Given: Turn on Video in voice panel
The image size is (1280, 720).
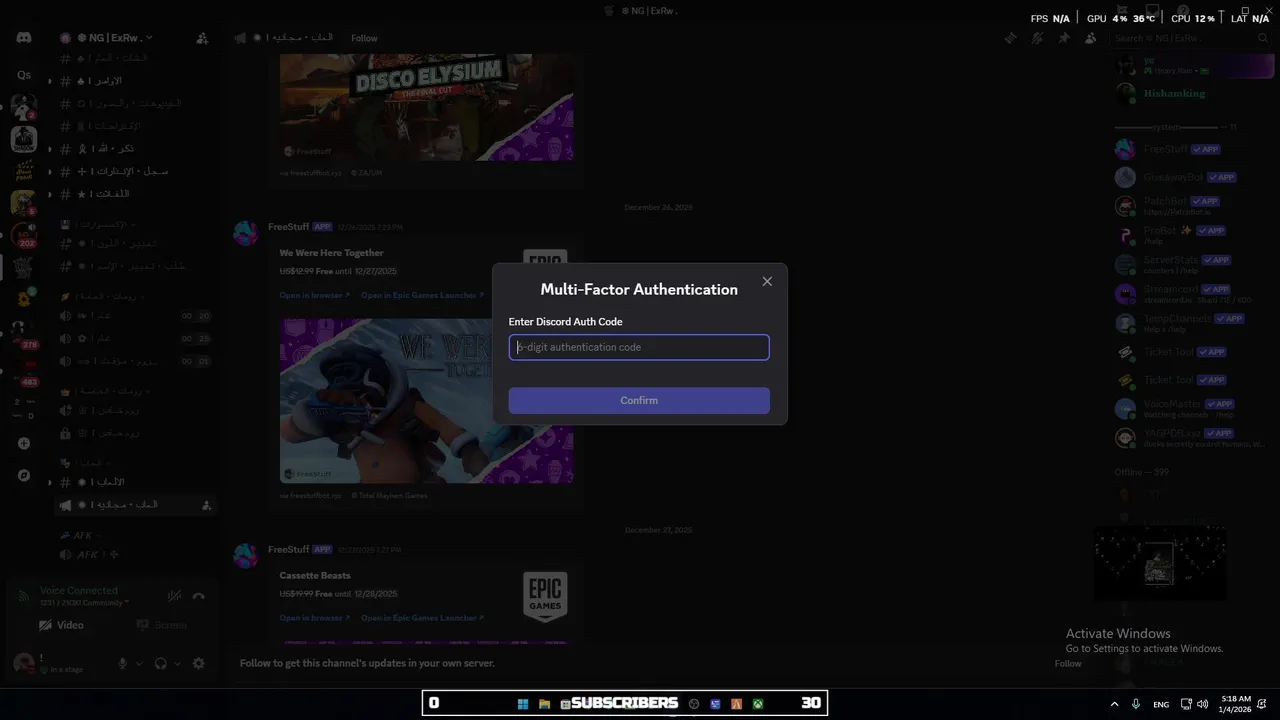Looking at the screenshot, I should [x=61, y=625].
